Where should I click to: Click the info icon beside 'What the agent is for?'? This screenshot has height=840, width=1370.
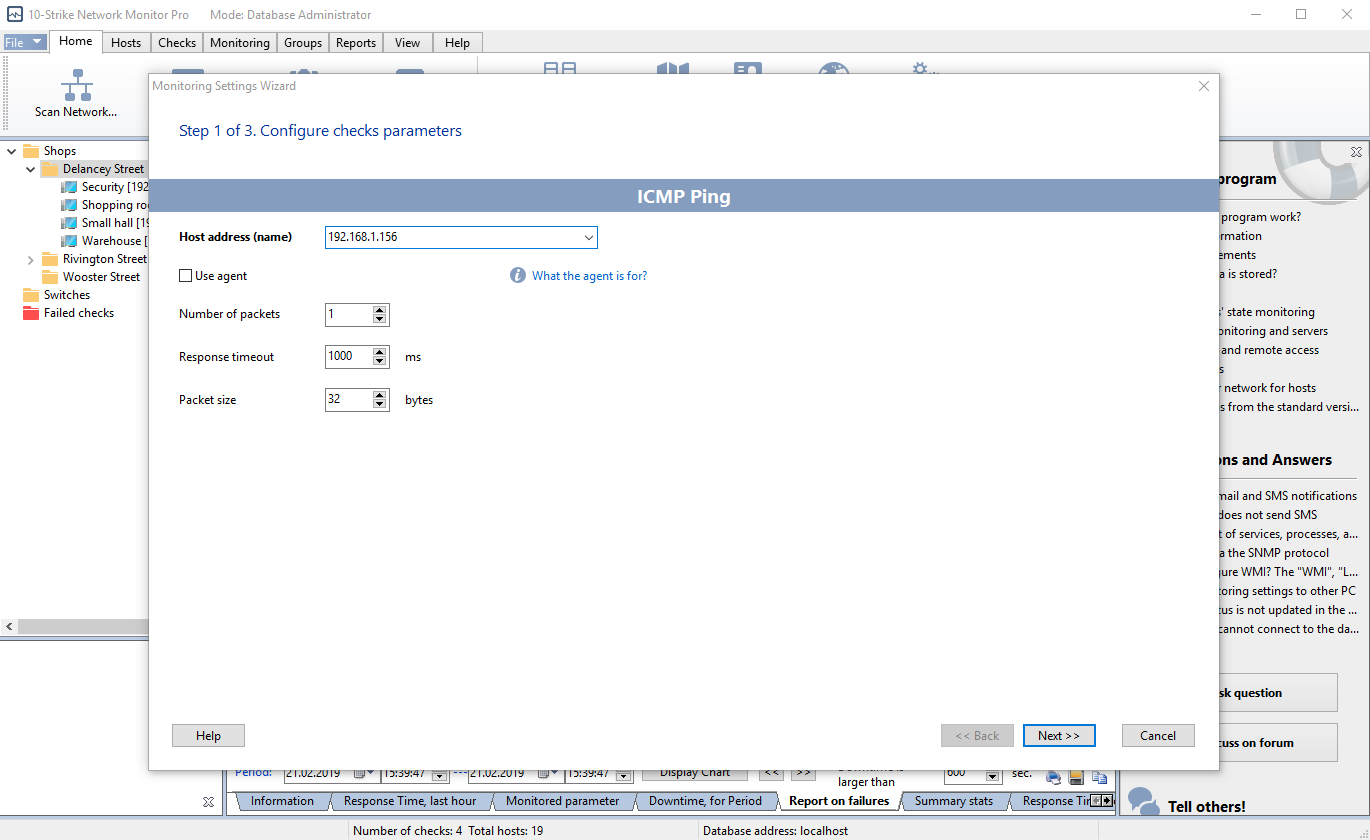tap(517, 275)
